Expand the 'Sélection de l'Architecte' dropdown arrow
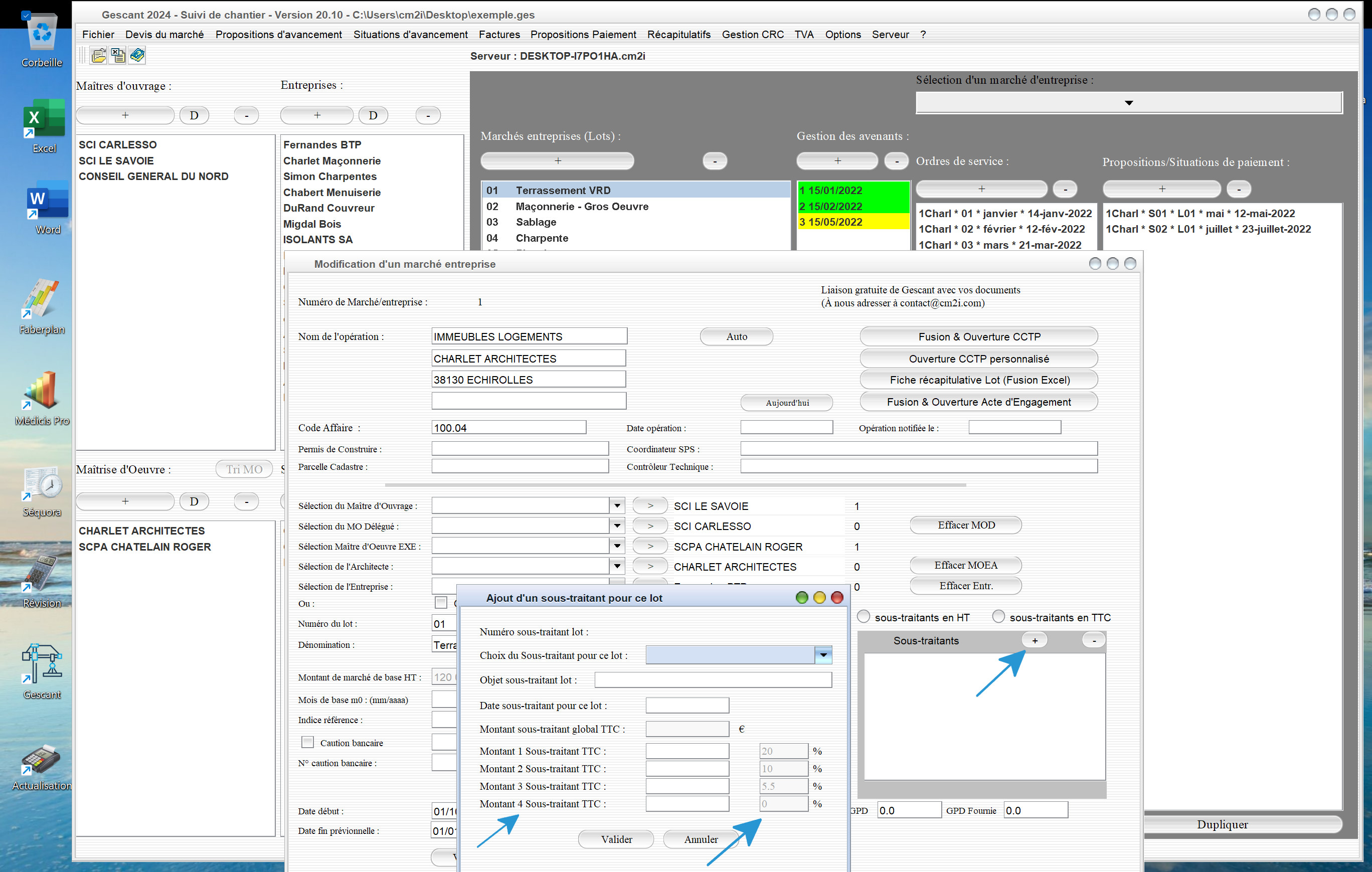This screenshot has height=872, width=1372. tap(617, 566)
